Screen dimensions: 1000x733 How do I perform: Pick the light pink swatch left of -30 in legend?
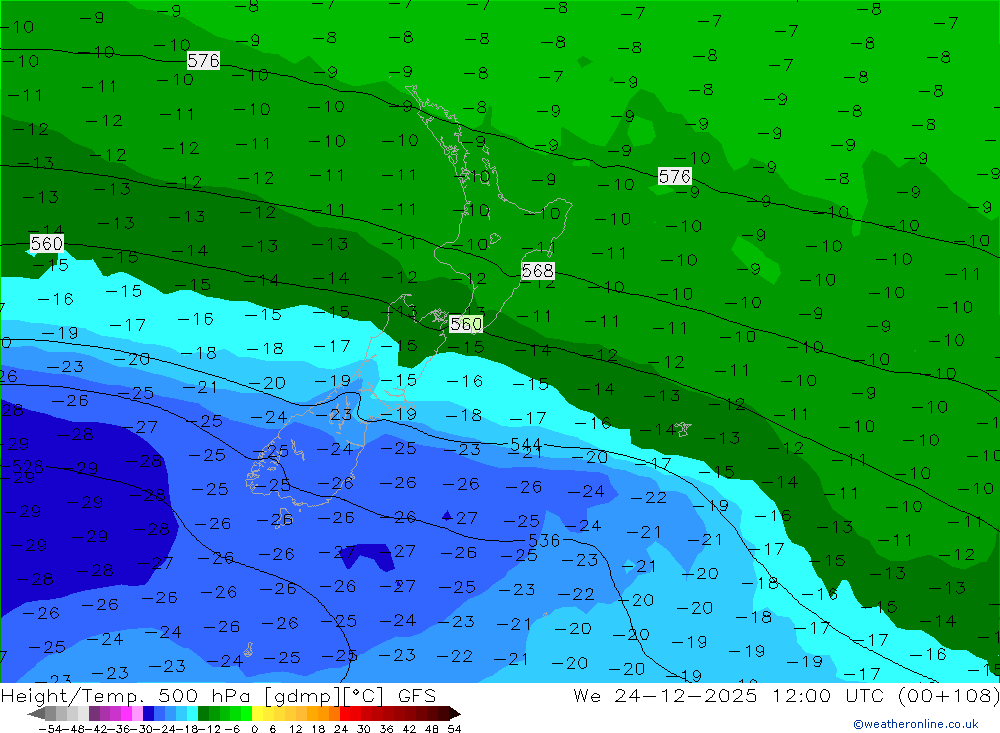point(137,714)
